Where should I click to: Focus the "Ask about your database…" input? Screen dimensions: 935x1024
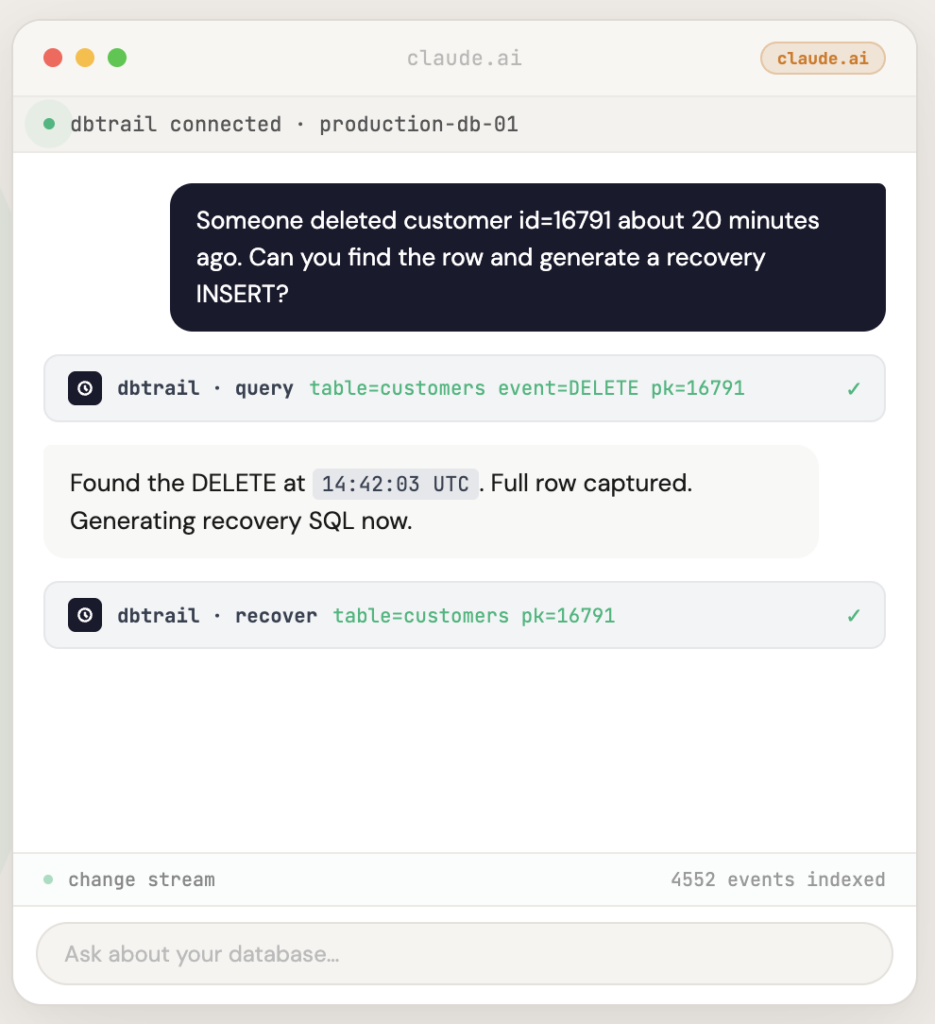[x=464, y=954]
